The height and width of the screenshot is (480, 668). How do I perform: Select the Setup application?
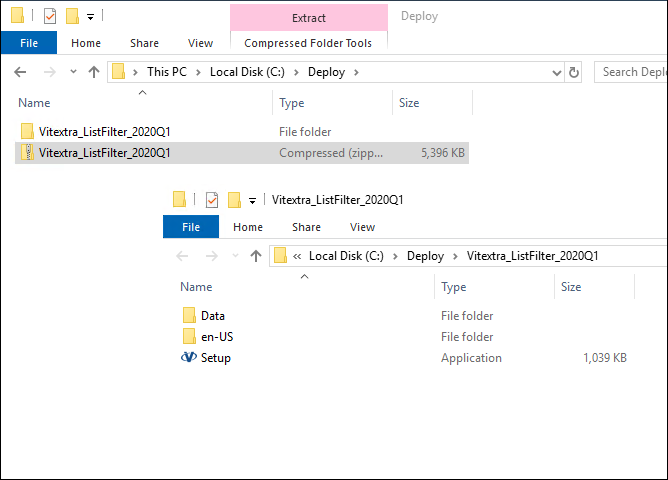pos(216,358)
